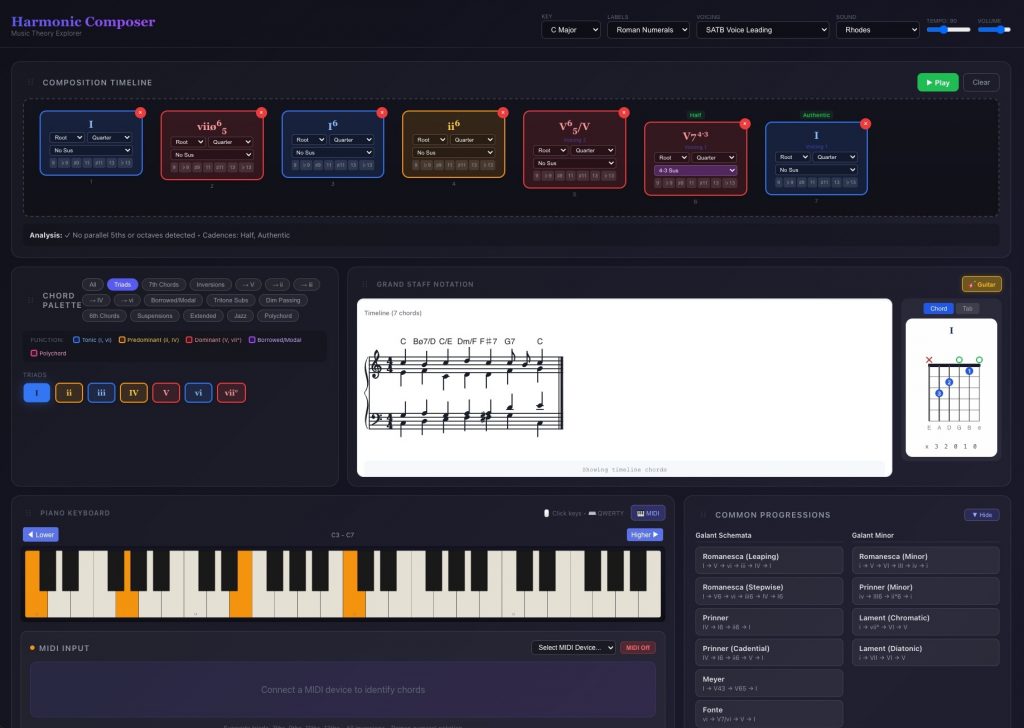Select the I chip in the Triads palette
The width and height of the screenshot is (1024, 728).
pos(36,392)
